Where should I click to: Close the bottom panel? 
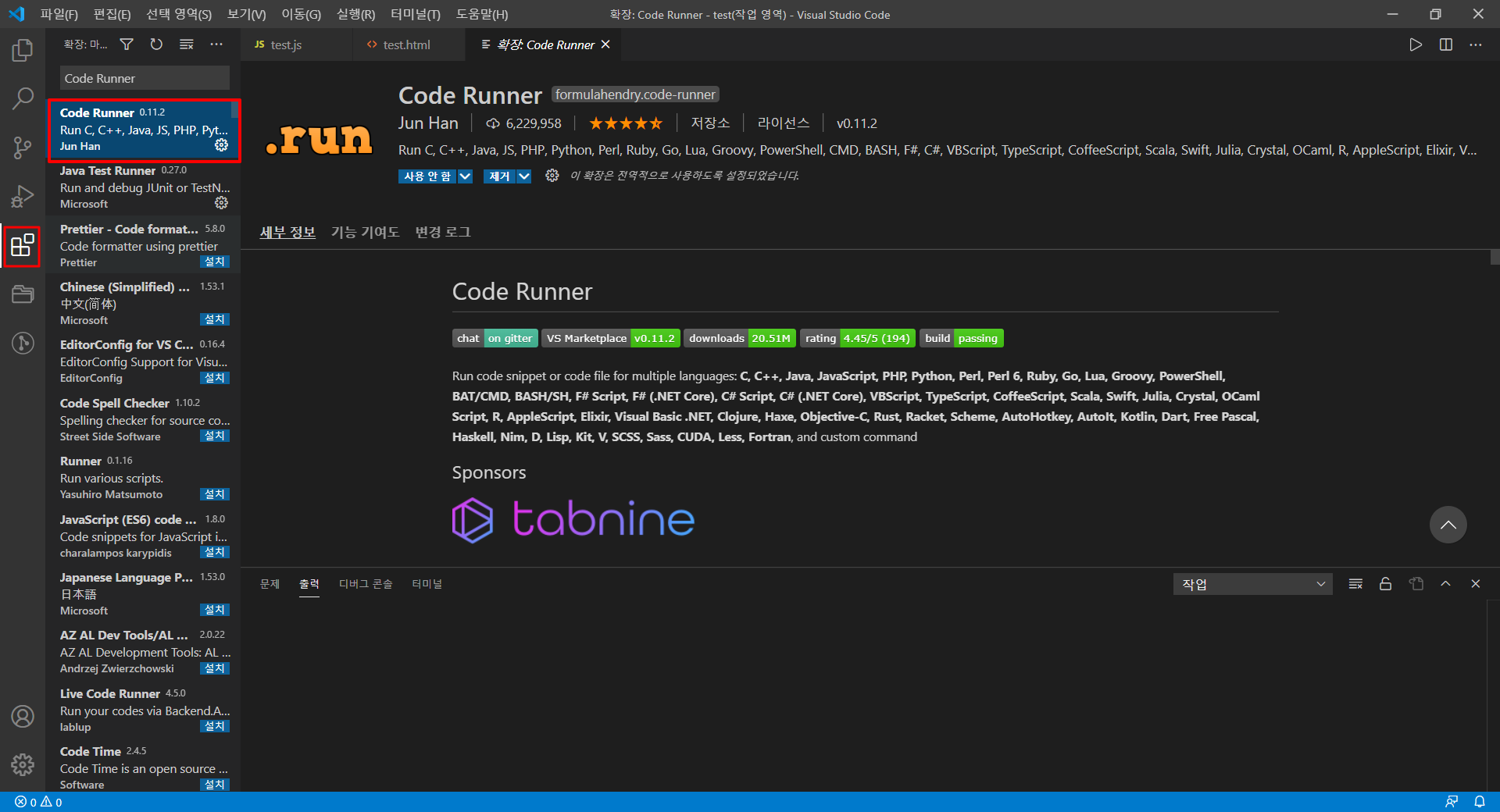click(1476, 584)
